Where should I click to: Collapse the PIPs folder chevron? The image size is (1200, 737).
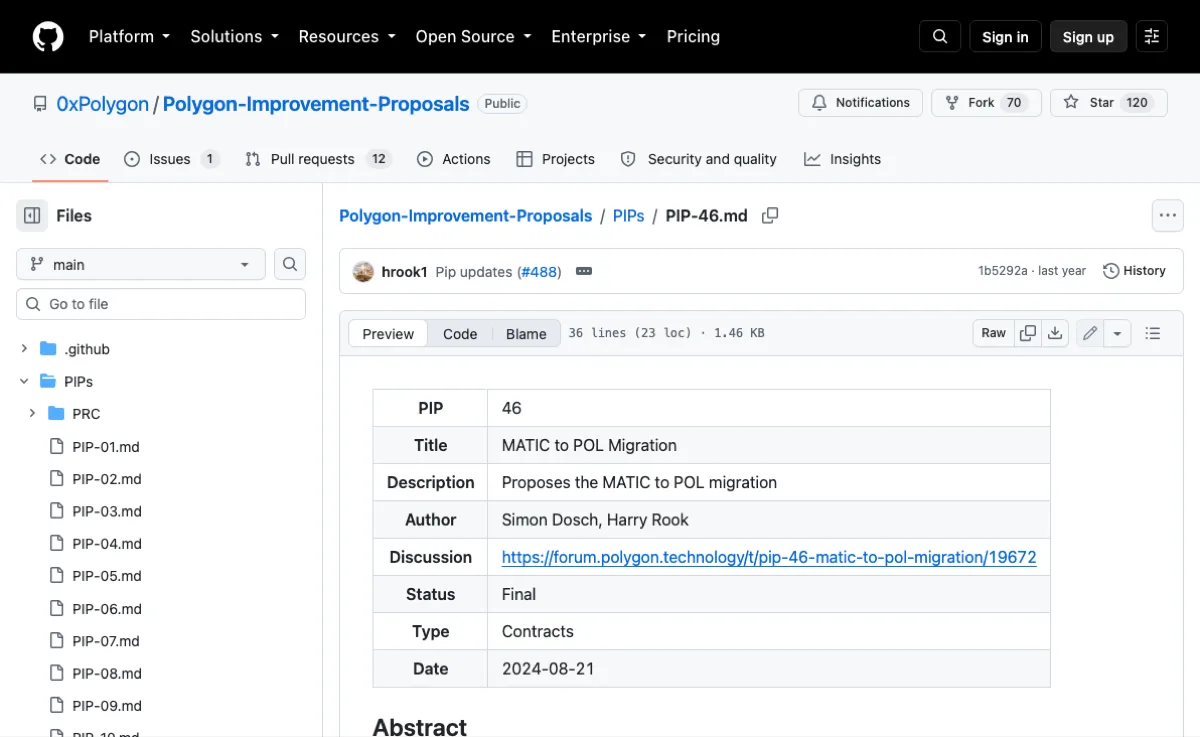pyautogui.click(x=24, y=381)
